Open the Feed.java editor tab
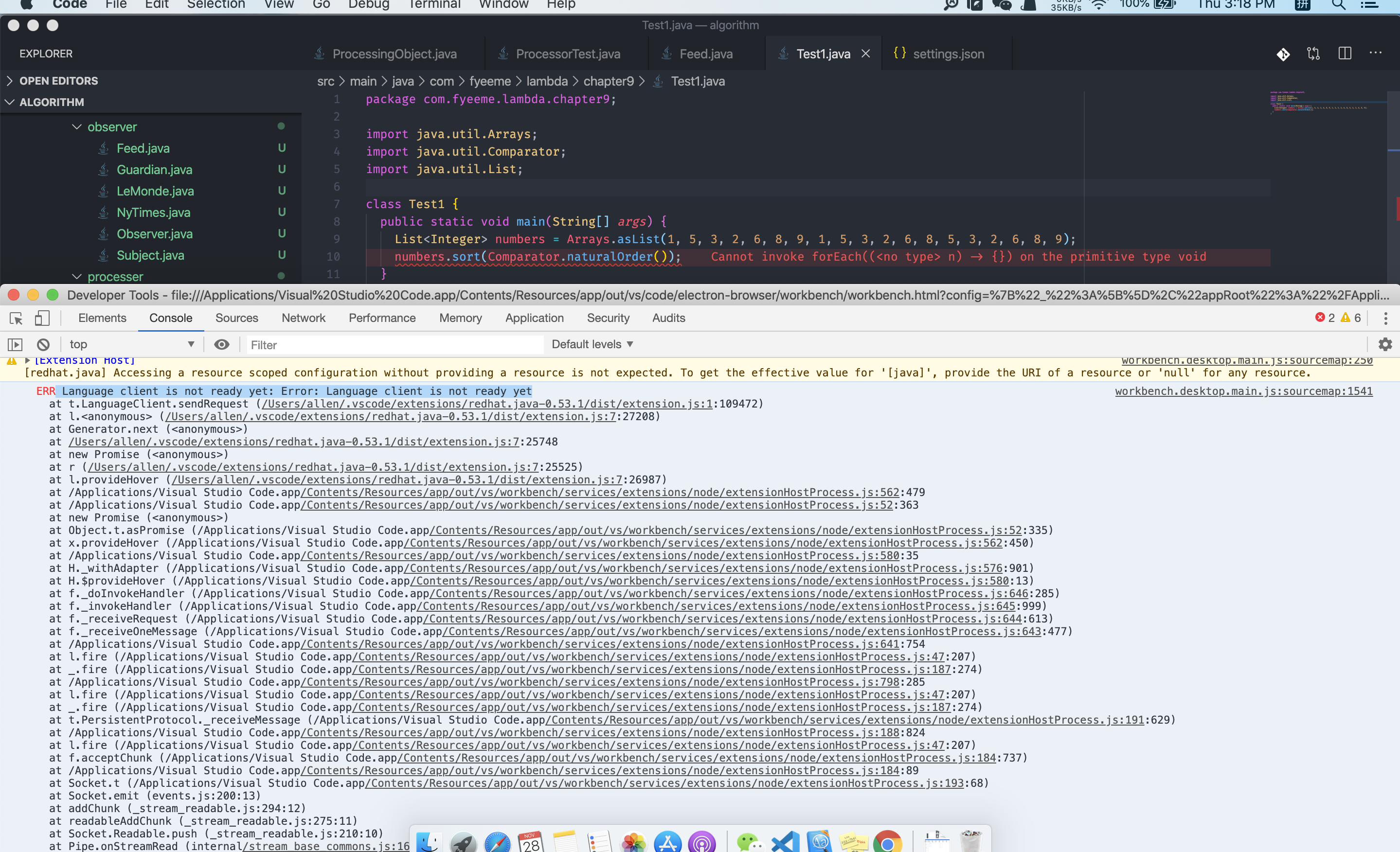 [x=706, y=53]
